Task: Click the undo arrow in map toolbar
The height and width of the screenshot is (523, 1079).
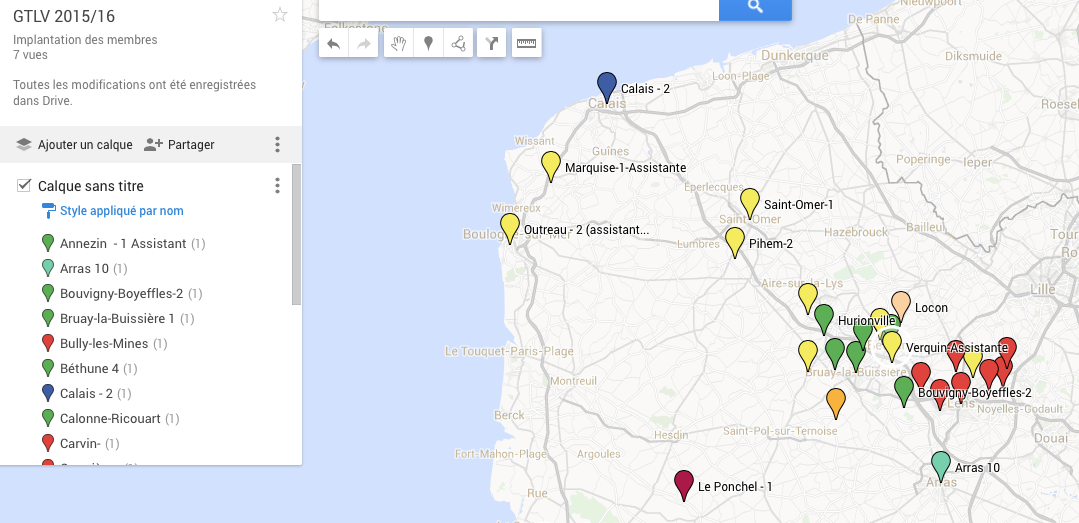Action: [x=334, y=43]
